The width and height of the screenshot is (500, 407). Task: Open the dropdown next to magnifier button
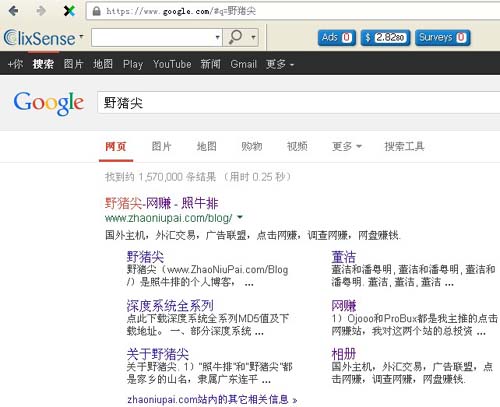coord(253,37)
